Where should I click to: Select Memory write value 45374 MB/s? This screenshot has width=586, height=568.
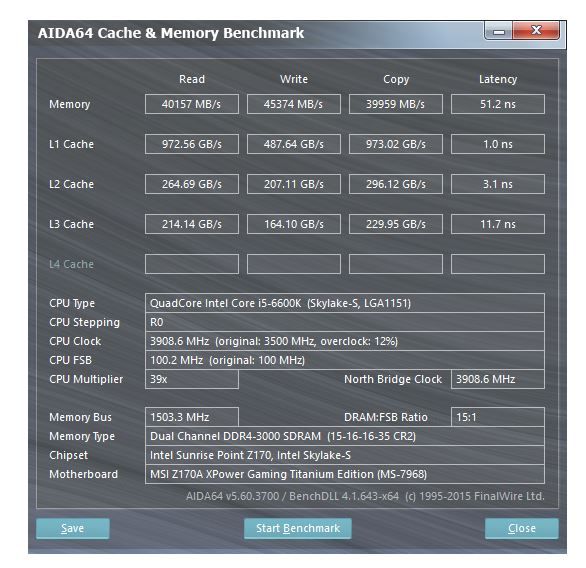coord(294,104)
